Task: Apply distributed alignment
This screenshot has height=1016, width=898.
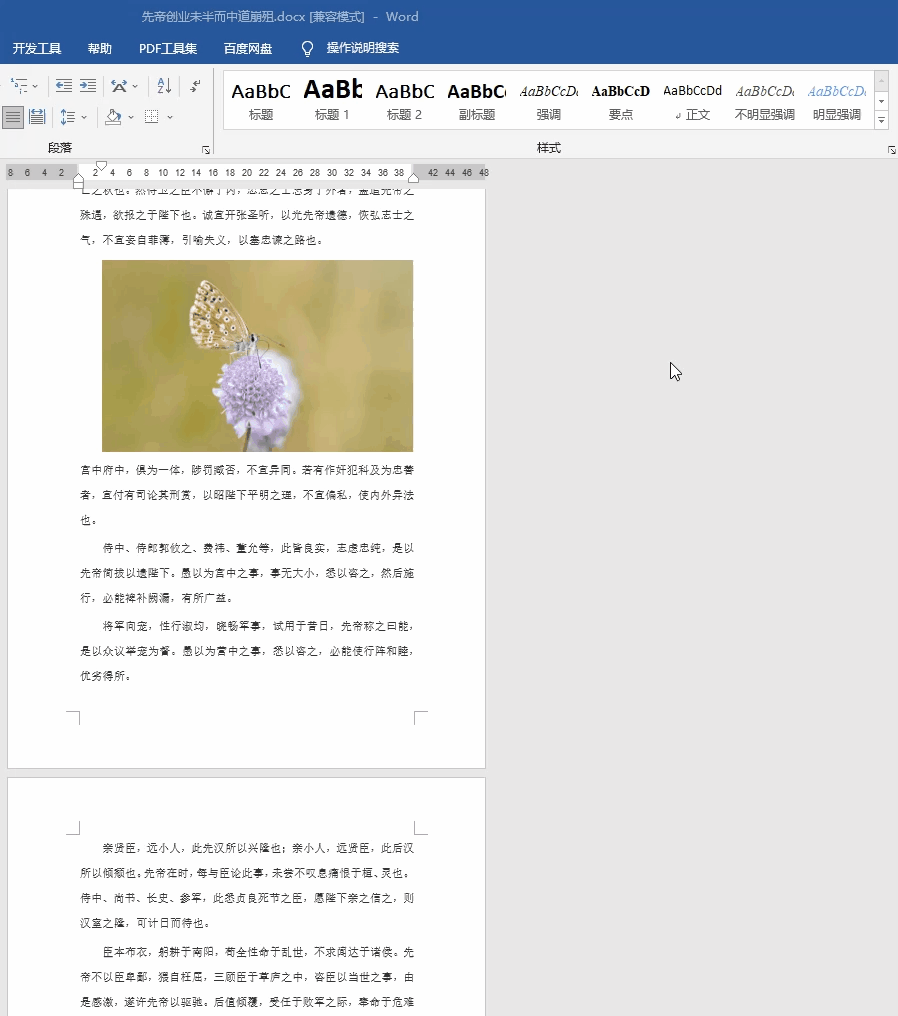Action: click(x=37, y=117)
